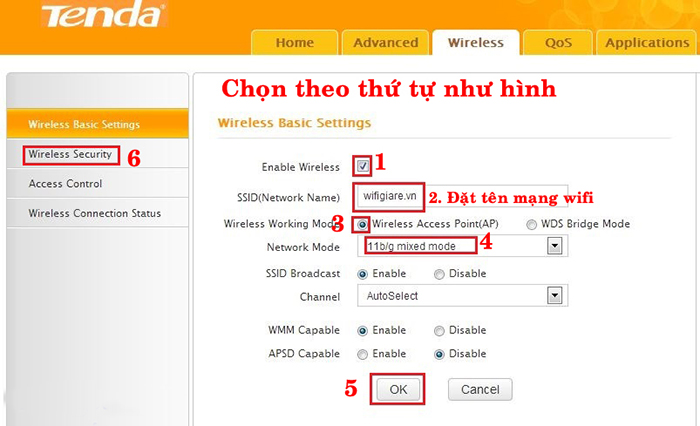Disable SSID Broadcast
Screen dimensions: 700x426
coord(439,274)
